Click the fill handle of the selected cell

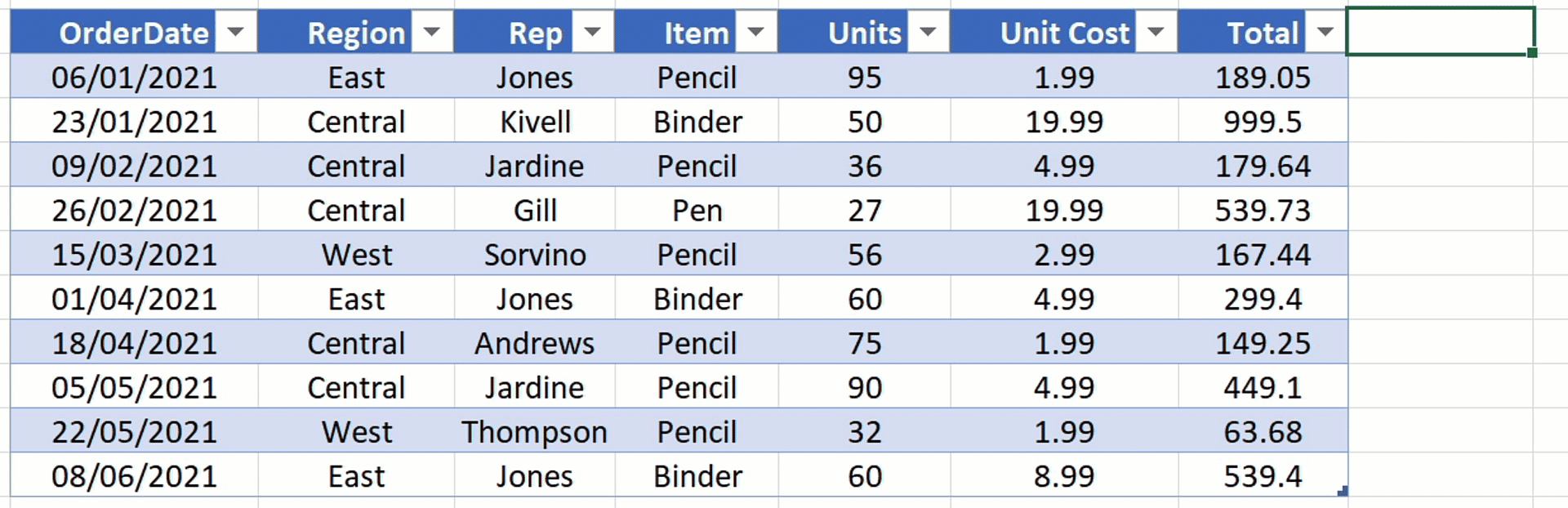click(1532, 53)
